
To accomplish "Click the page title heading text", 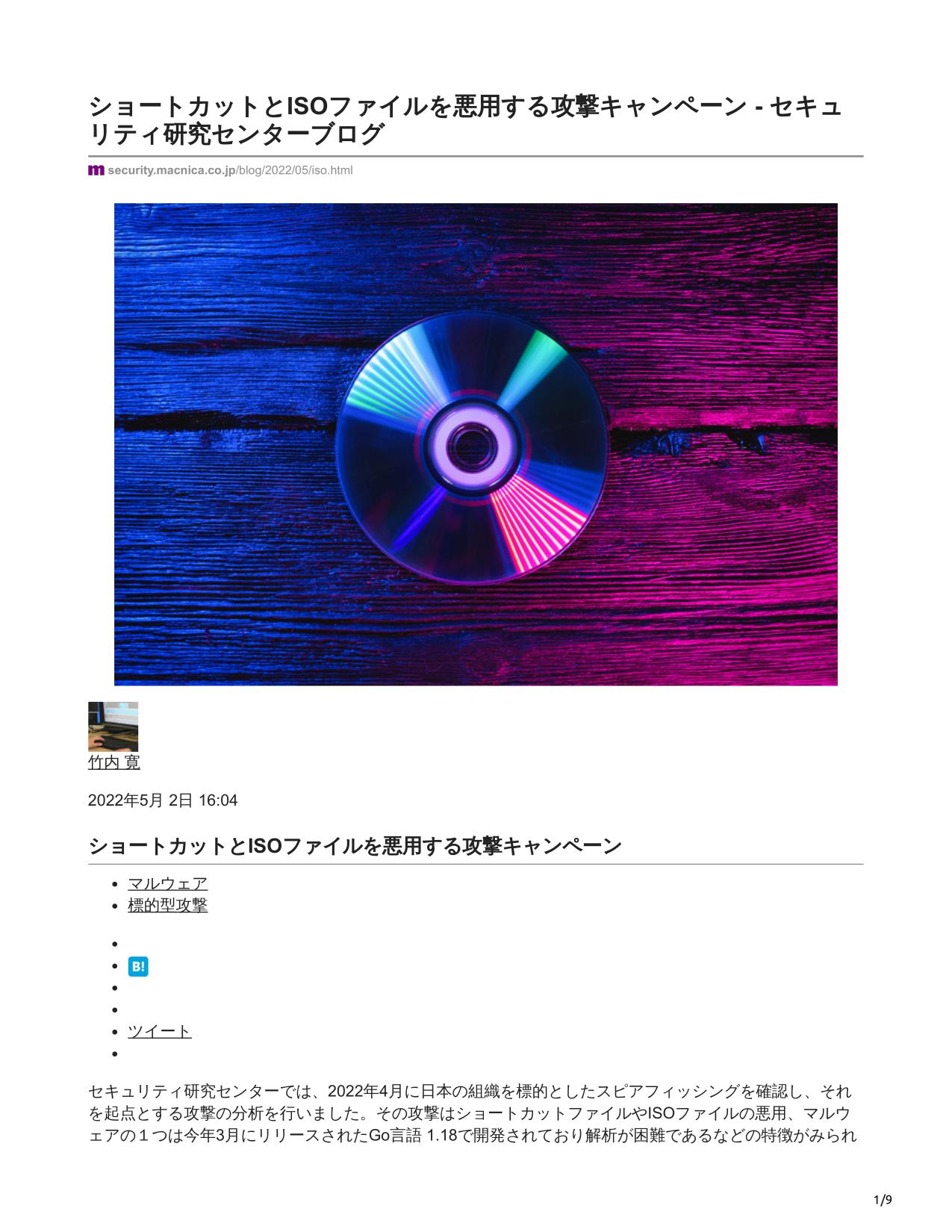I will click(x=465, y=120).
